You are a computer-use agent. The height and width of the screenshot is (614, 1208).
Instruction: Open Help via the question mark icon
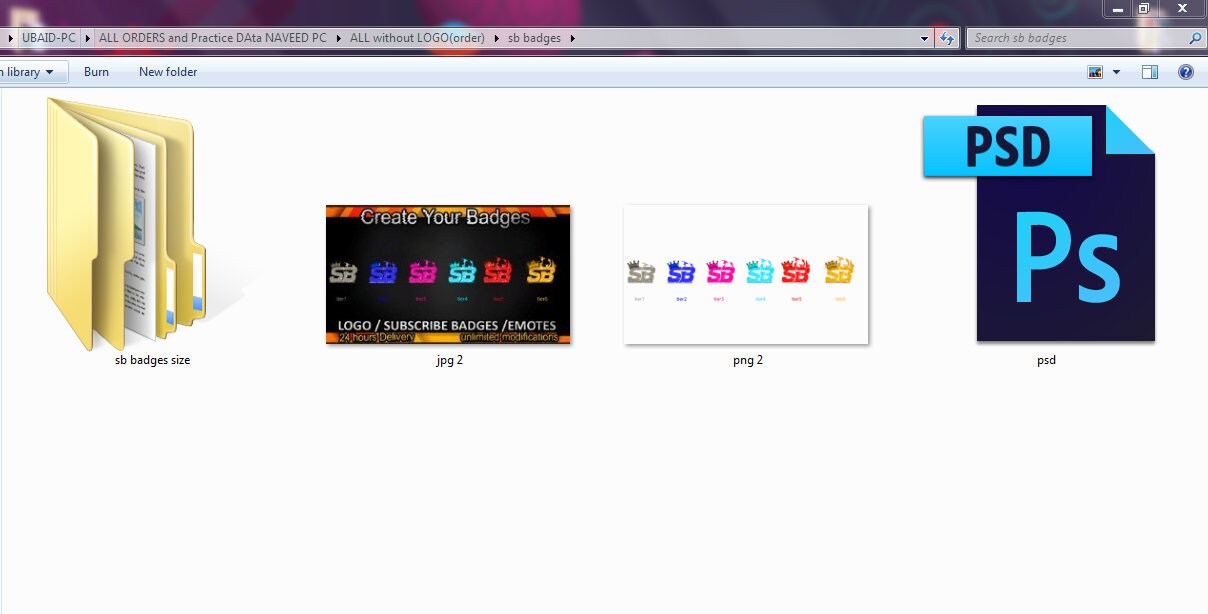pyautogui.click(x=1186, y=71)
